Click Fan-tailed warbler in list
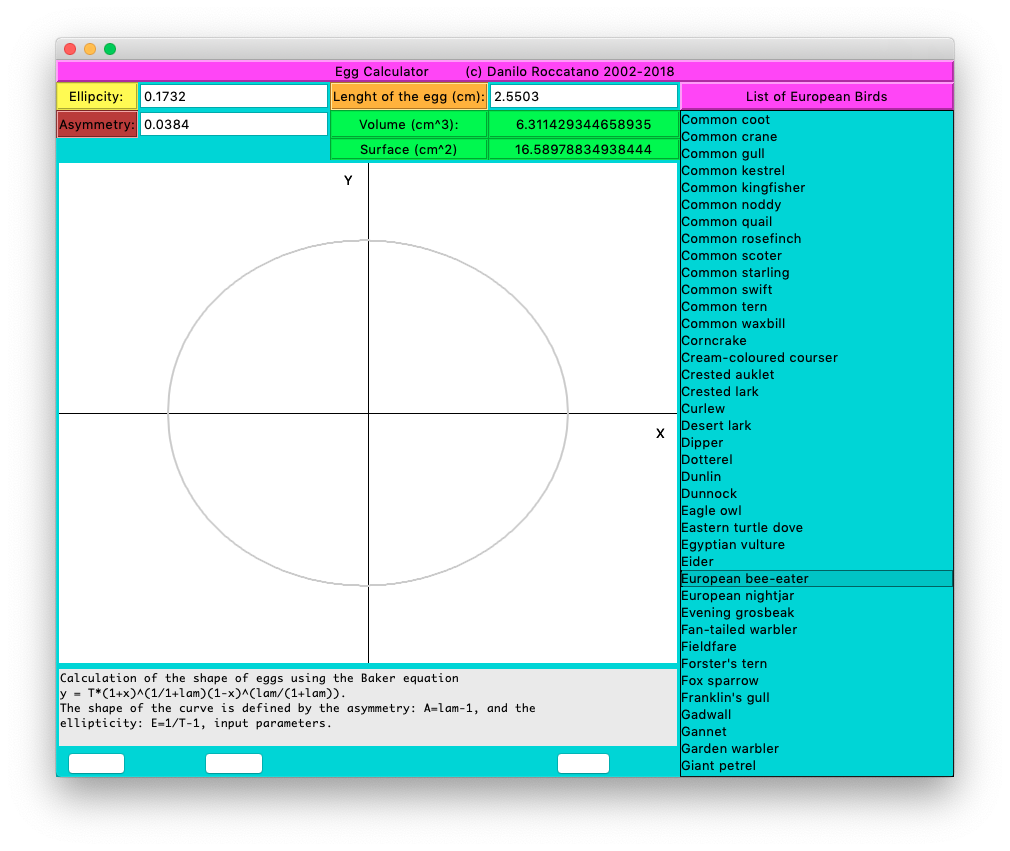Screen dimensions: 1010x851 (739, 630)
